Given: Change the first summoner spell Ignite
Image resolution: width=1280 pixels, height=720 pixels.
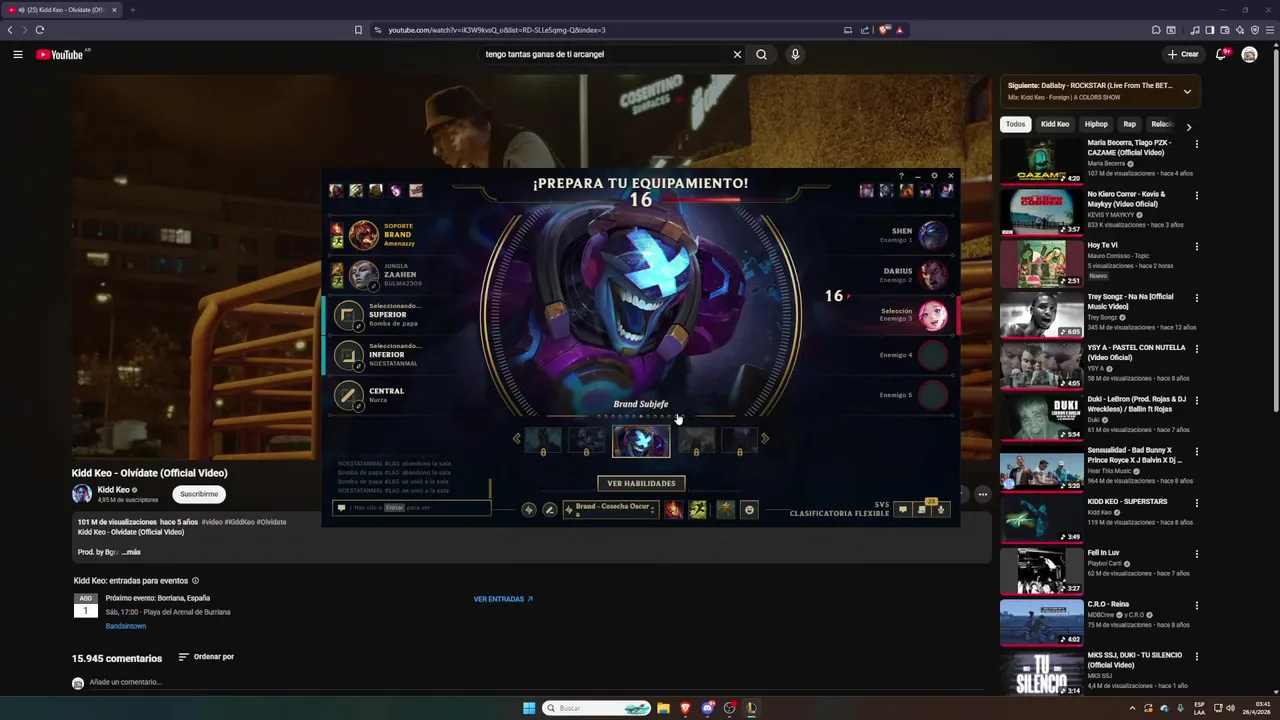Looking at the screenshot, I should [x=674, y=510].
